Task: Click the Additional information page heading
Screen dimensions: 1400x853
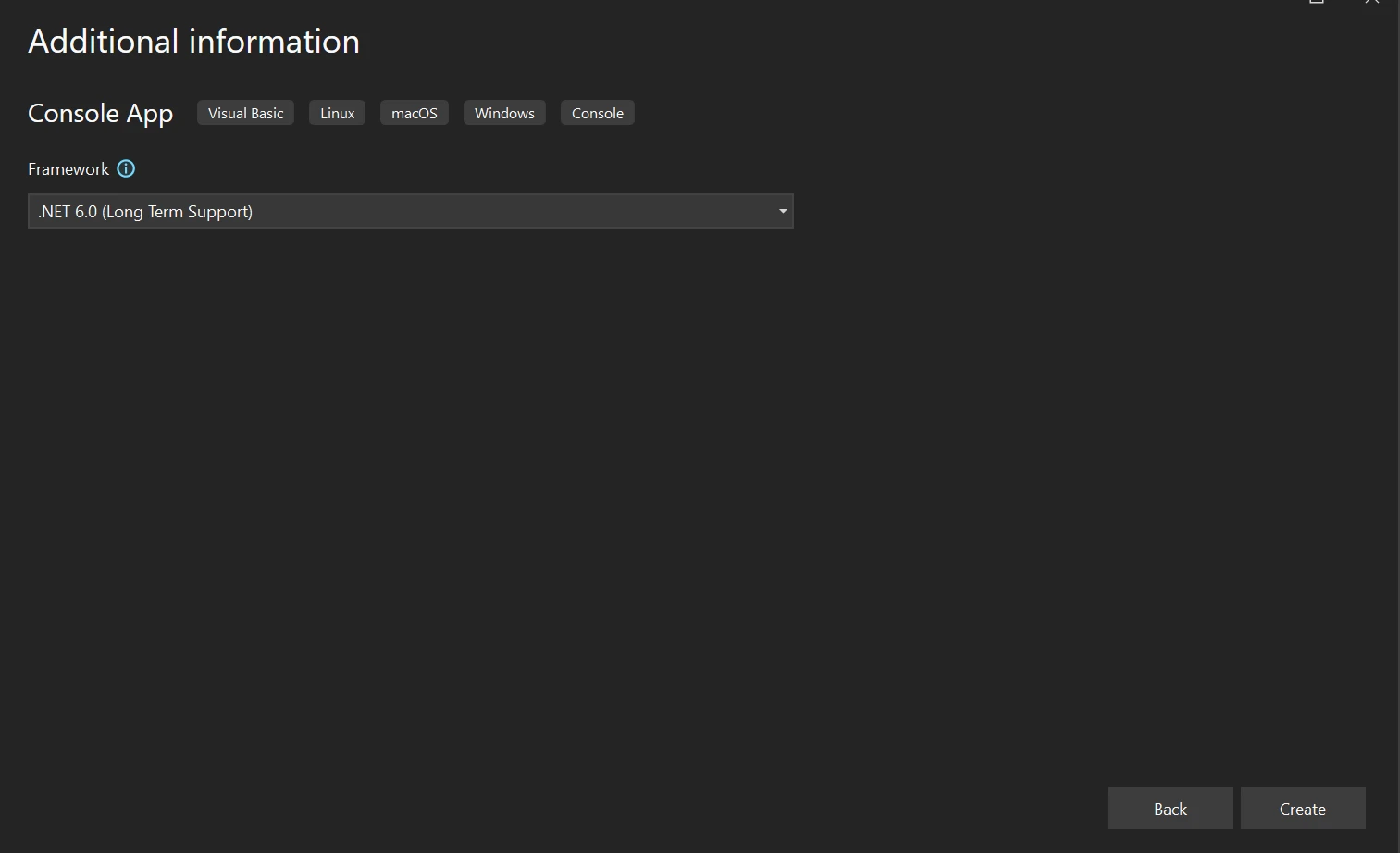Action: tap(193, 42)
